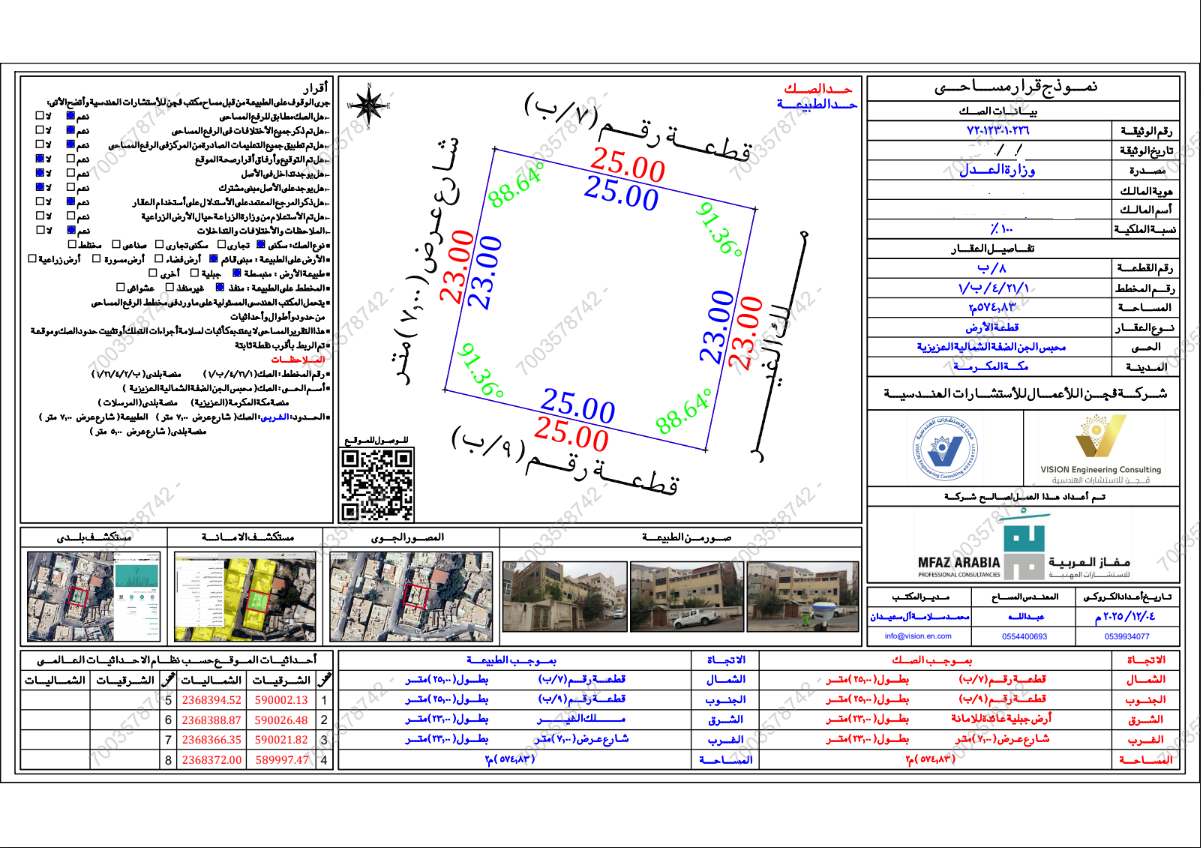
Task: Click the 88.64° angle at the top-left corner
Action: (x=516, y=185)
